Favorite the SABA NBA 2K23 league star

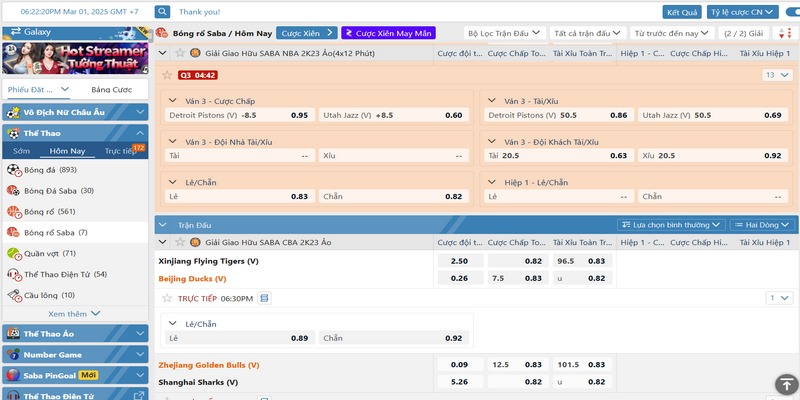[x=178, y=52]
